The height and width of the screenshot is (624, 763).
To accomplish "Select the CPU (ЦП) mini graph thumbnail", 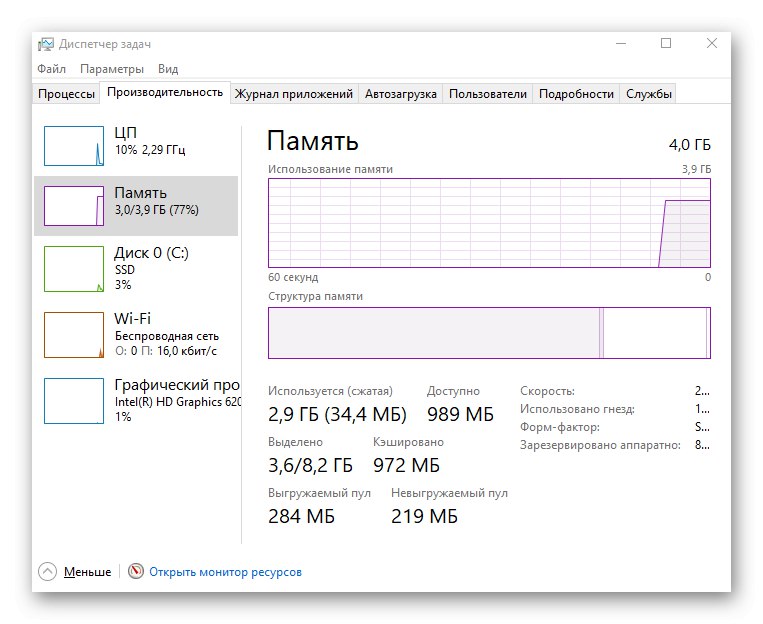I will (74, 146).
